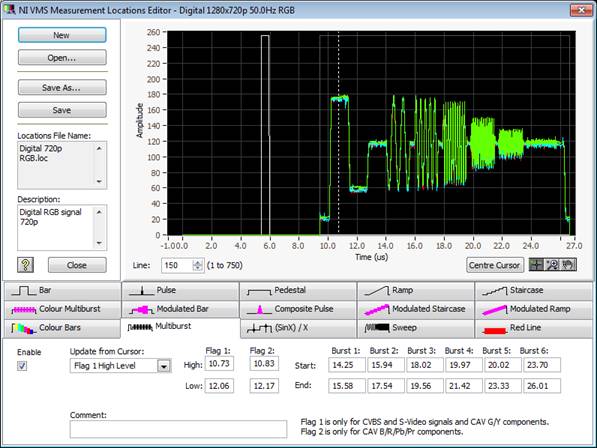Click the Close button in left panel
Screen dimensions: 597x448
coord(77,265)
